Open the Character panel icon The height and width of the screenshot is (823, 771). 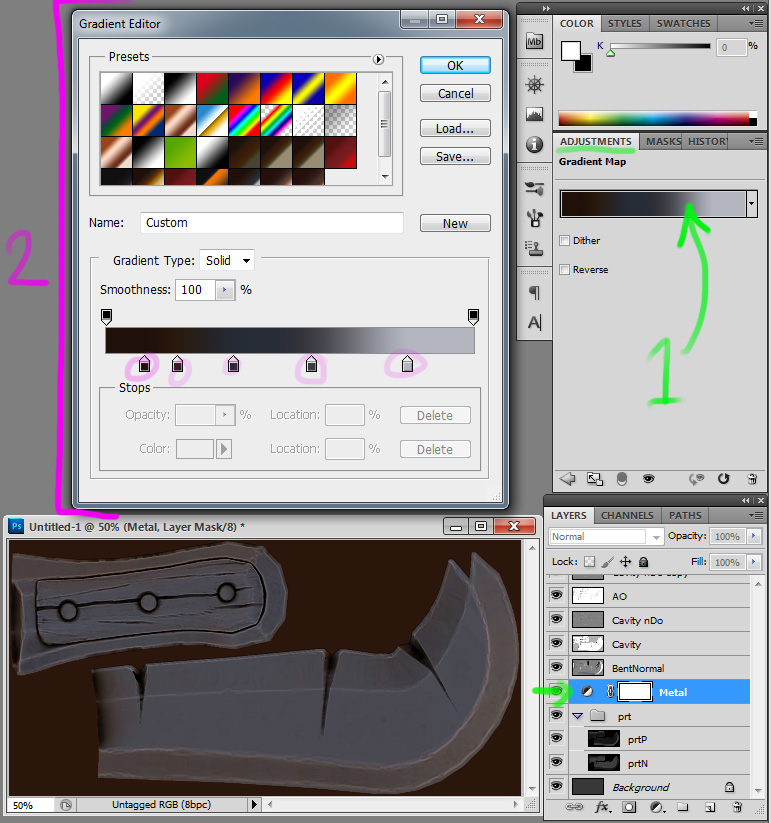(534, 322)
